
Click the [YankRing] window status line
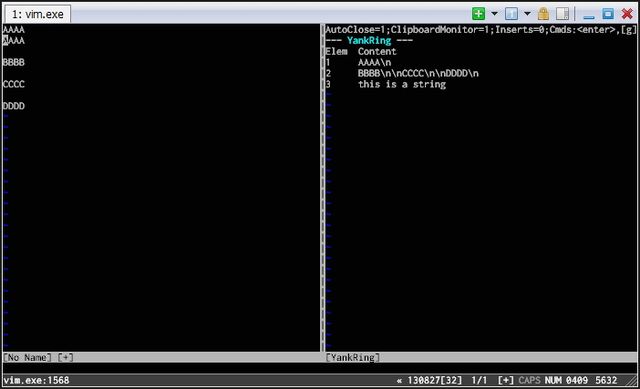point(481,358)
